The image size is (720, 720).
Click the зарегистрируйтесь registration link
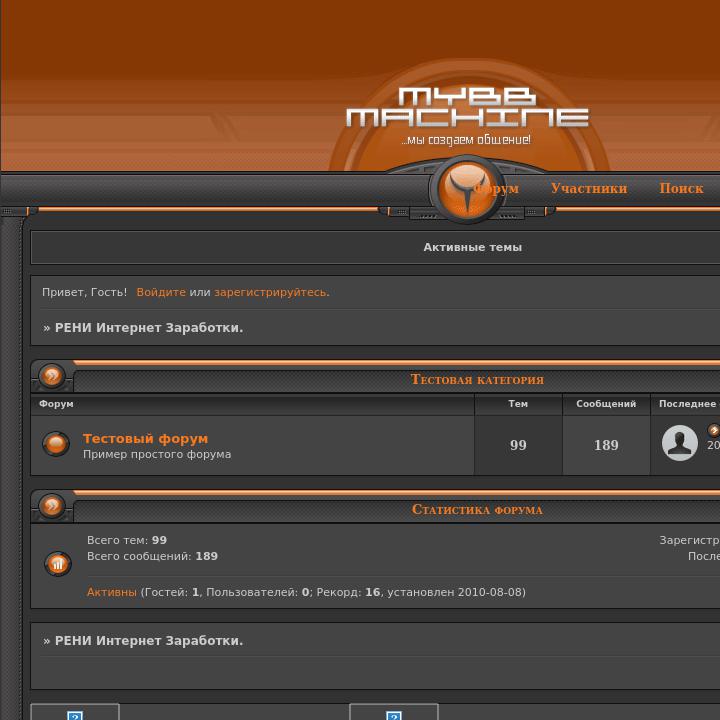coord(270,292)
